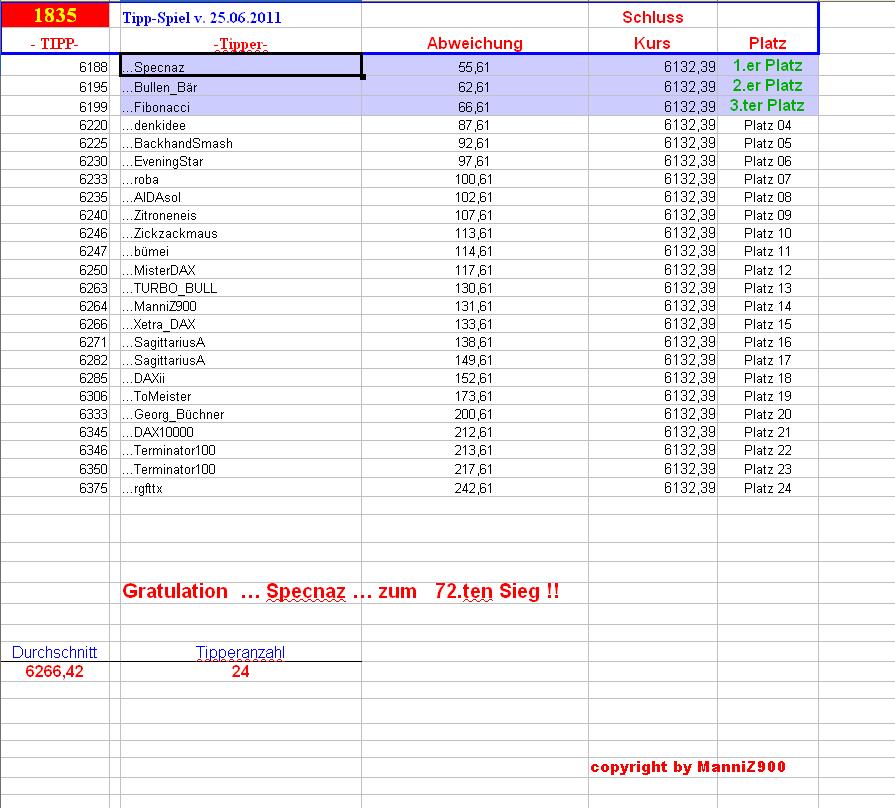Click the ...Zitroneneis cell
The height and width of the screenshot is (808, 895).
[x=240, y=215]
